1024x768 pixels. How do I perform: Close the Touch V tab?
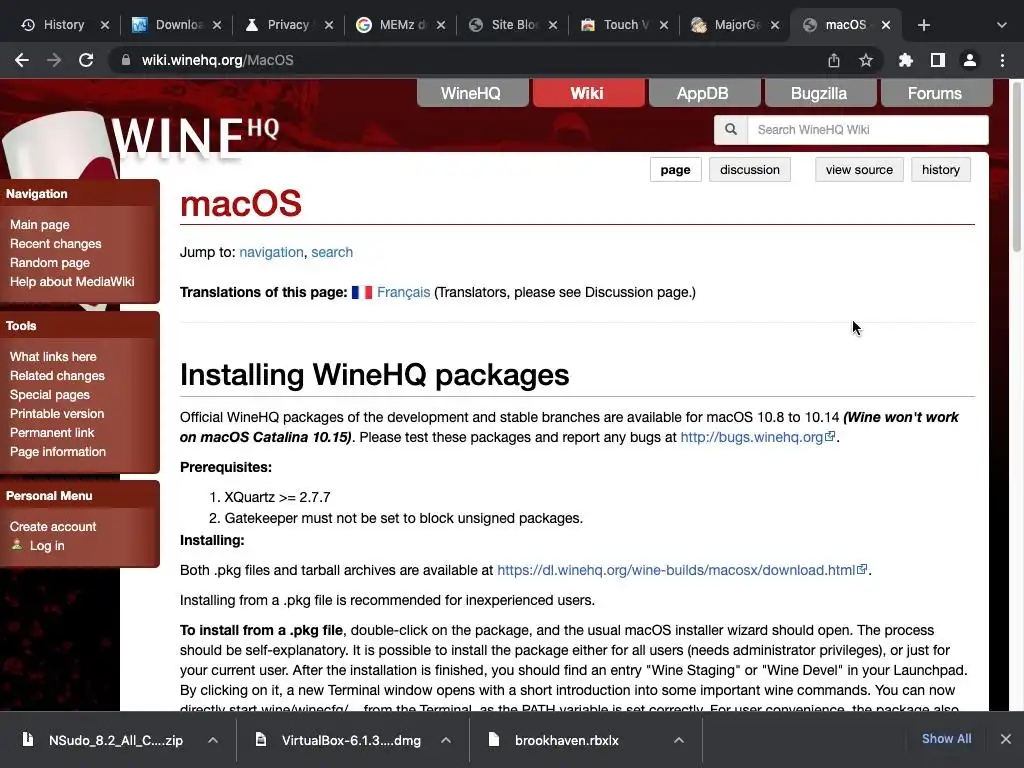(664, 25)
